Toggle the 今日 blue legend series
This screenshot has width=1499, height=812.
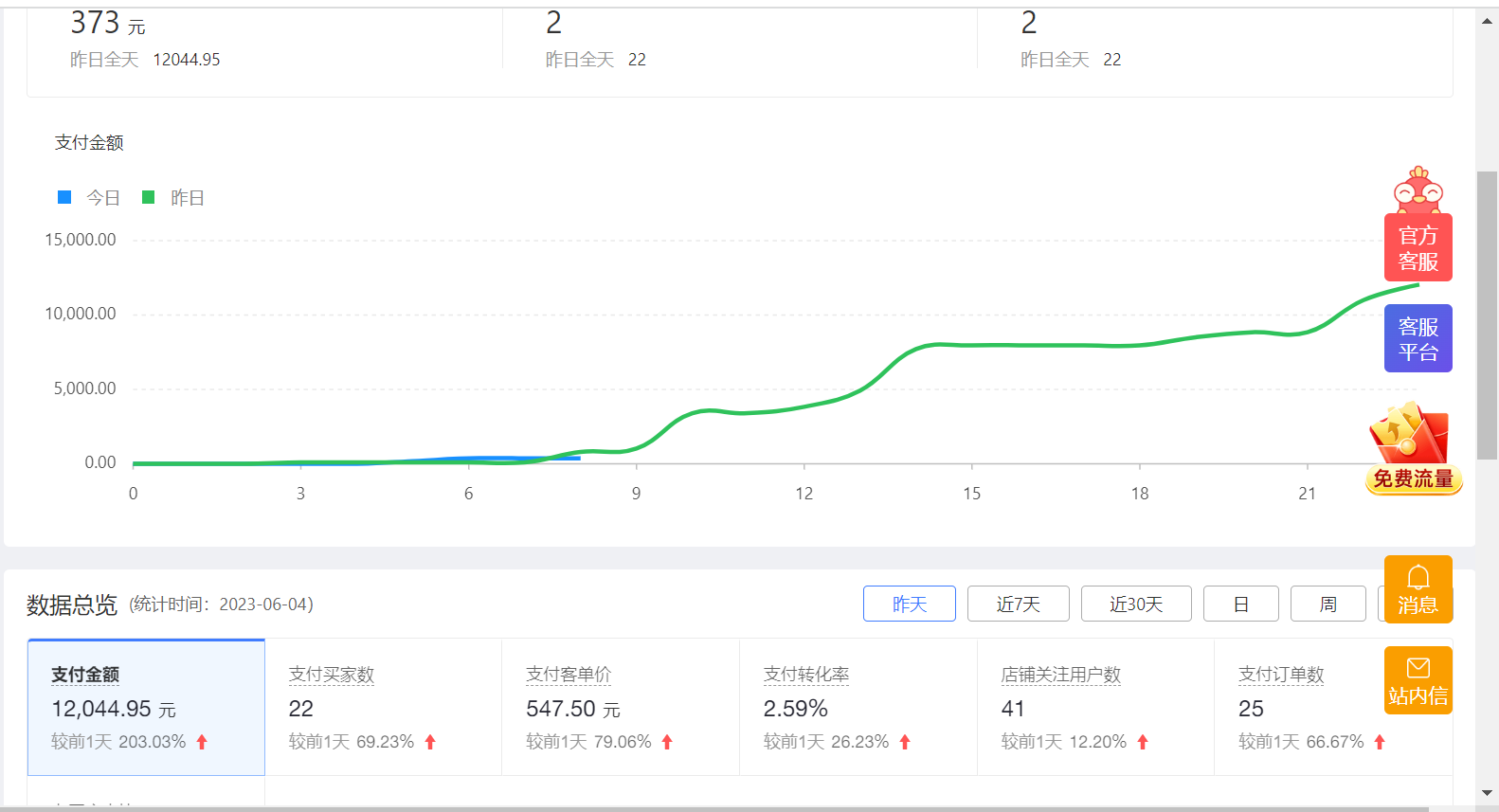pyautogui.click(x=90, y=198)
